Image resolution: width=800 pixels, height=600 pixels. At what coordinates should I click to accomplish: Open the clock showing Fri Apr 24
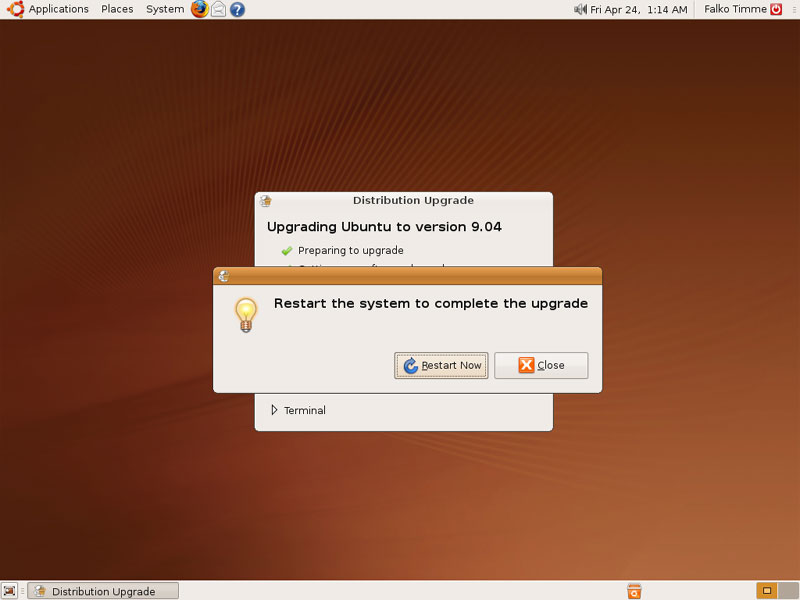click(638, 9)
